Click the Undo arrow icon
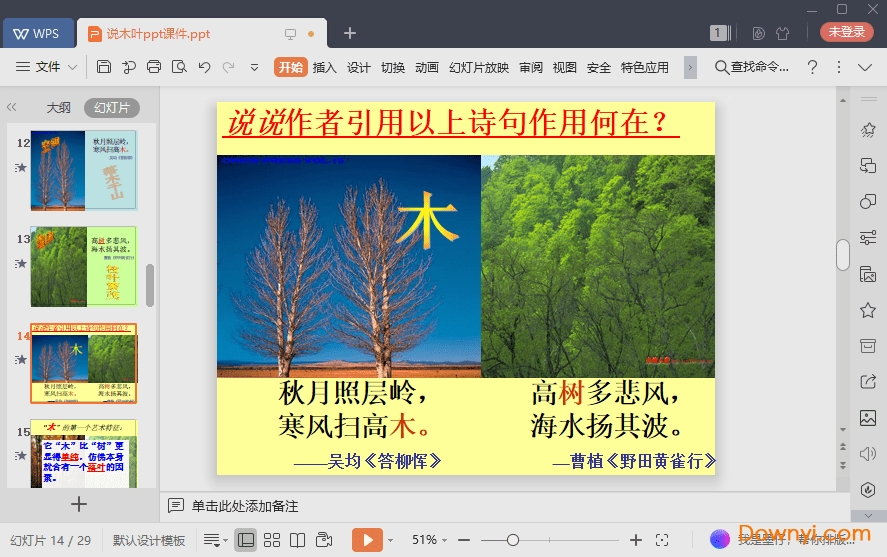This screenshot has height=557, width=887. point(204,67)
